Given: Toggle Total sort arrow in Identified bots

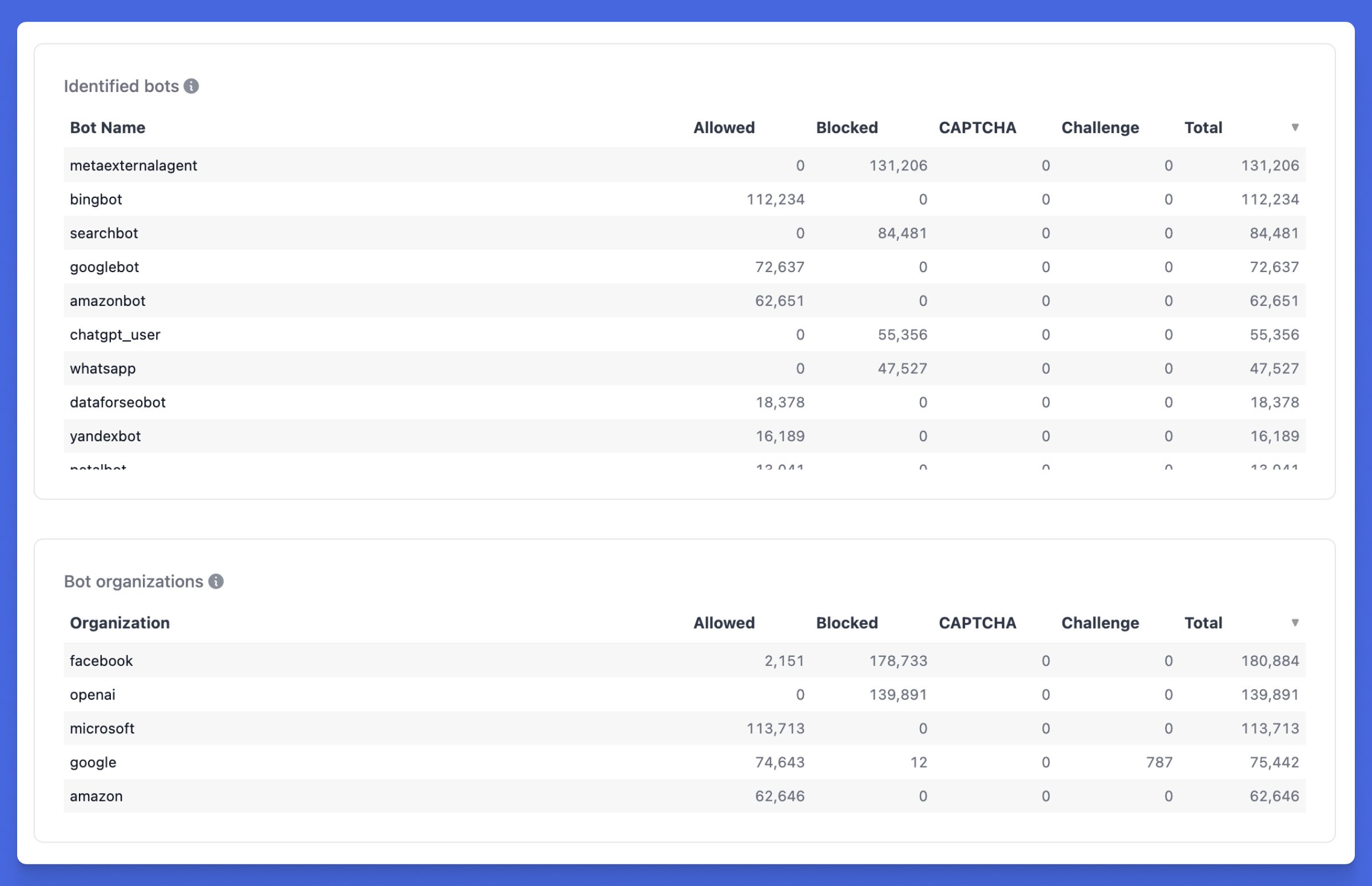Looking at the screenshot, I should [1294, 127].
